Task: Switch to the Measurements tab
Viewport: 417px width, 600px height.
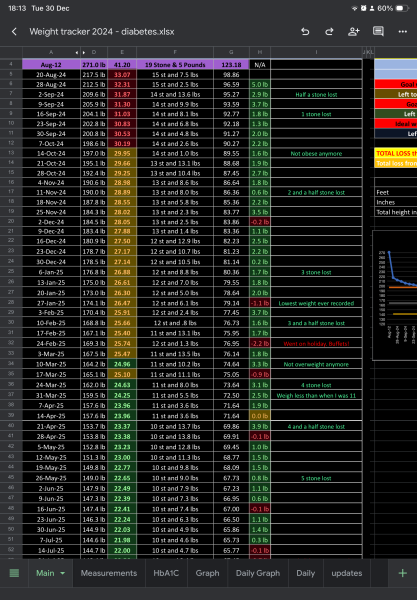Action: (x=109, y=573)
